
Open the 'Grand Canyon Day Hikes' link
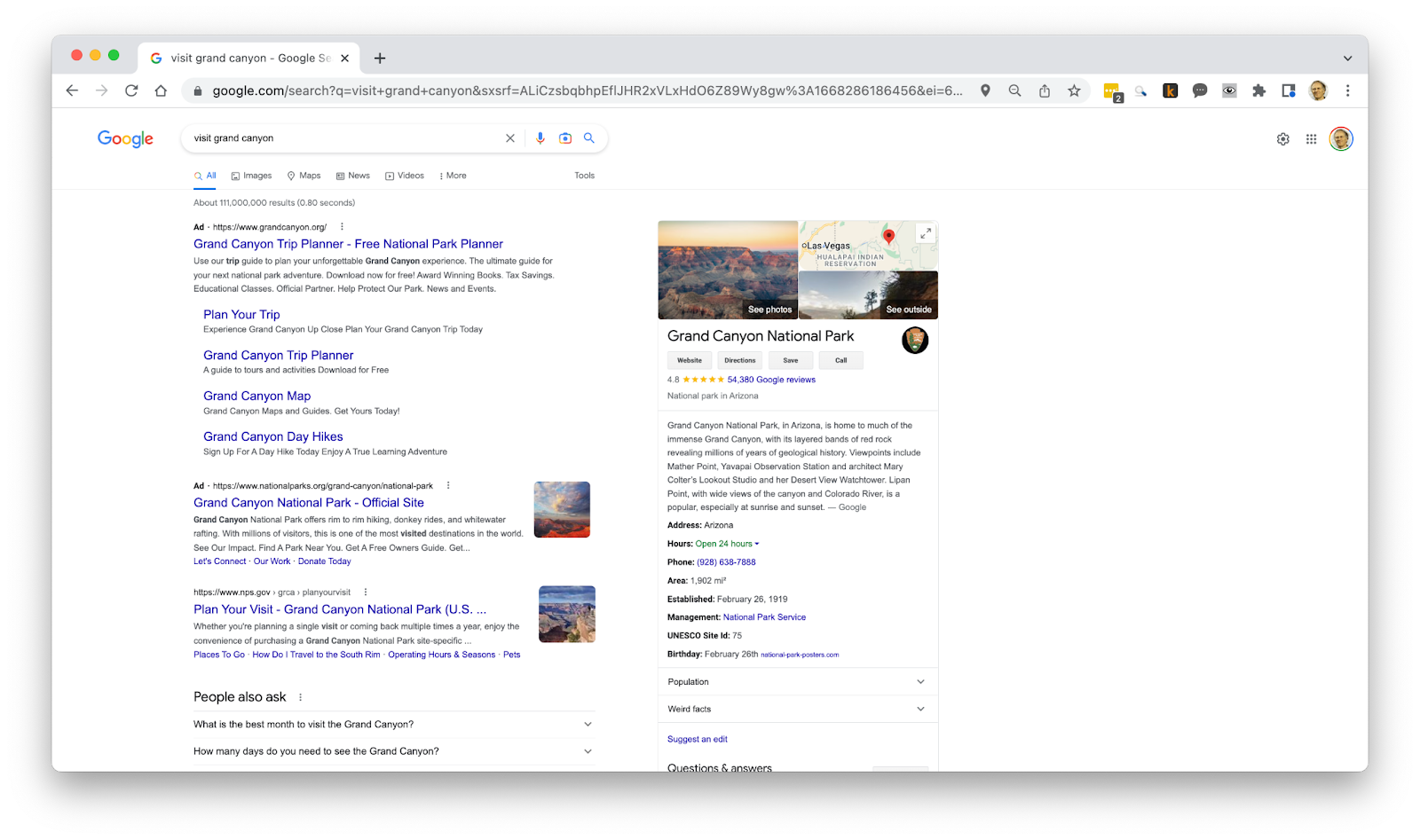click(x=273, y=436)
